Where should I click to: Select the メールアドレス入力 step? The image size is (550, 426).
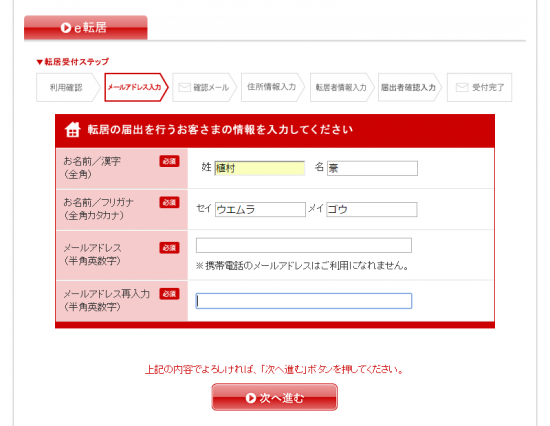coord(136,87)
